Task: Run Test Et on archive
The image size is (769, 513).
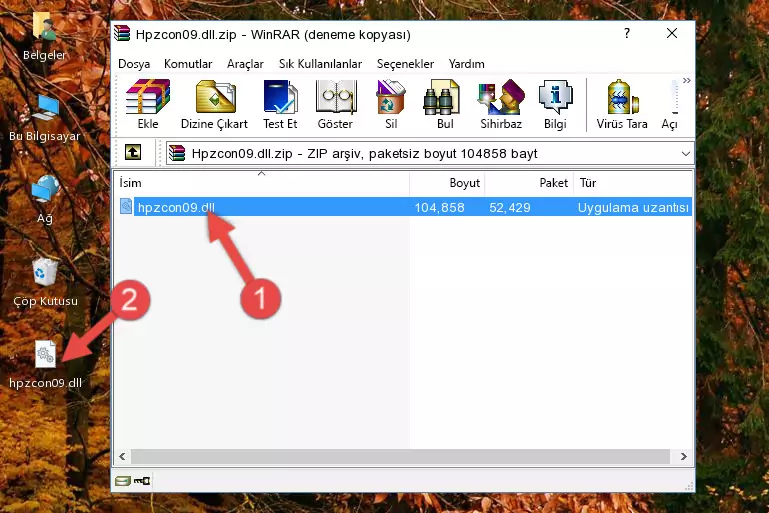Action: point(280,104)
